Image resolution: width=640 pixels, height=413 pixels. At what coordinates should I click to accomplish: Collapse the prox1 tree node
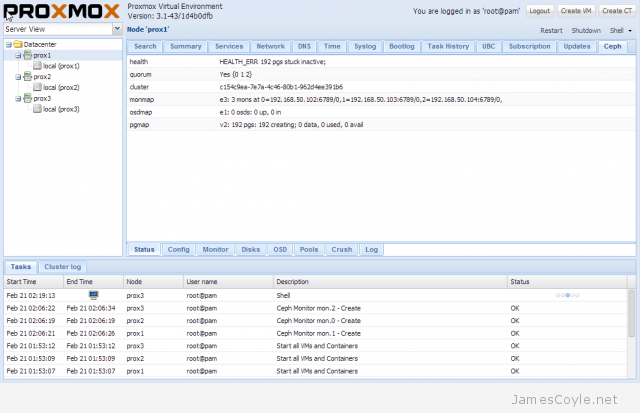tap(18, 55)
